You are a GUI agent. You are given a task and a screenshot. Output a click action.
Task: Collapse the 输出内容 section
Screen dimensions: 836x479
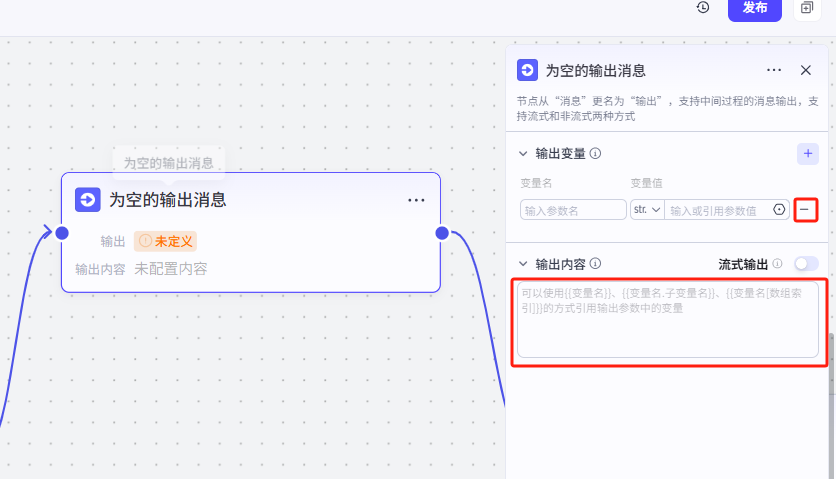[522, 264]
